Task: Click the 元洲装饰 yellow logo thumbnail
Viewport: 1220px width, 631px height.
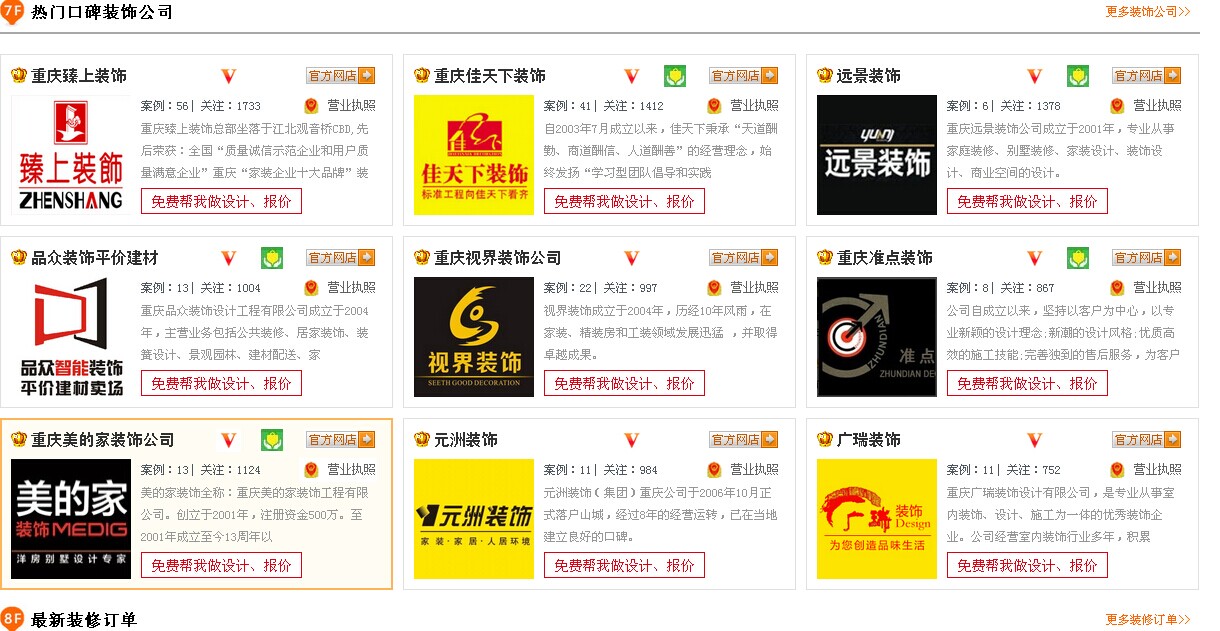Action: pyautogui.click(x=474, y=519)
